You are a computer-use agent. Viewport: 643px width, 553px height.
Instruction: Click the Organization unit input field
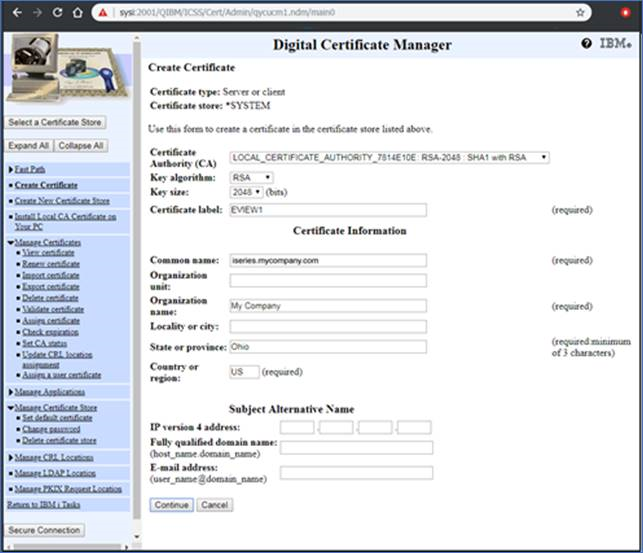pyautogui.click(x=328, y=281)
